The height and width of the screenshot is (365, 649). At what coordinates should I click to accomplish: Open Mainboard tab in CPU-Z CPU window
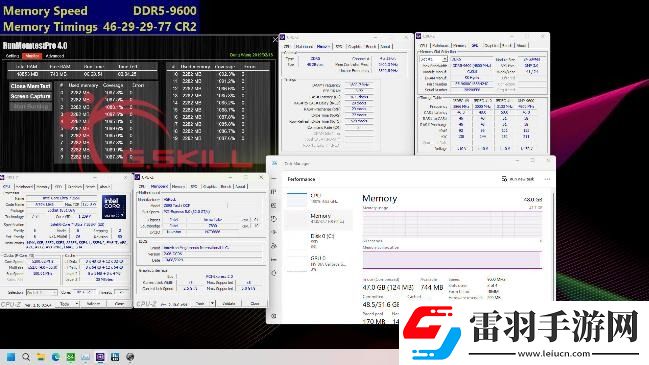pos(24,187)
